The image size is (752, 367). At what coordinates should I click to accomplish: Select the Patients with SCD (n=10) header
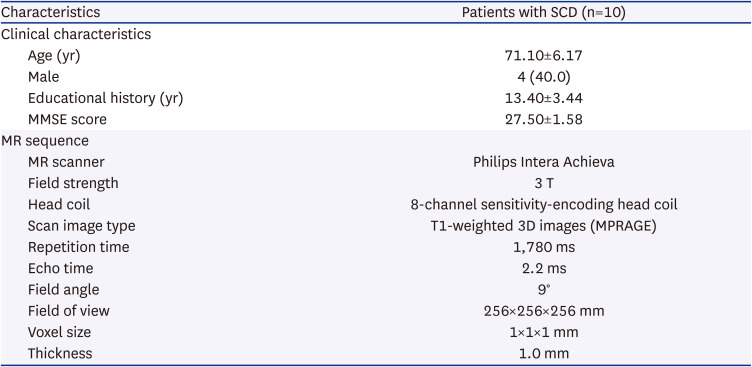pyautogui.click(x=543, y=13)
